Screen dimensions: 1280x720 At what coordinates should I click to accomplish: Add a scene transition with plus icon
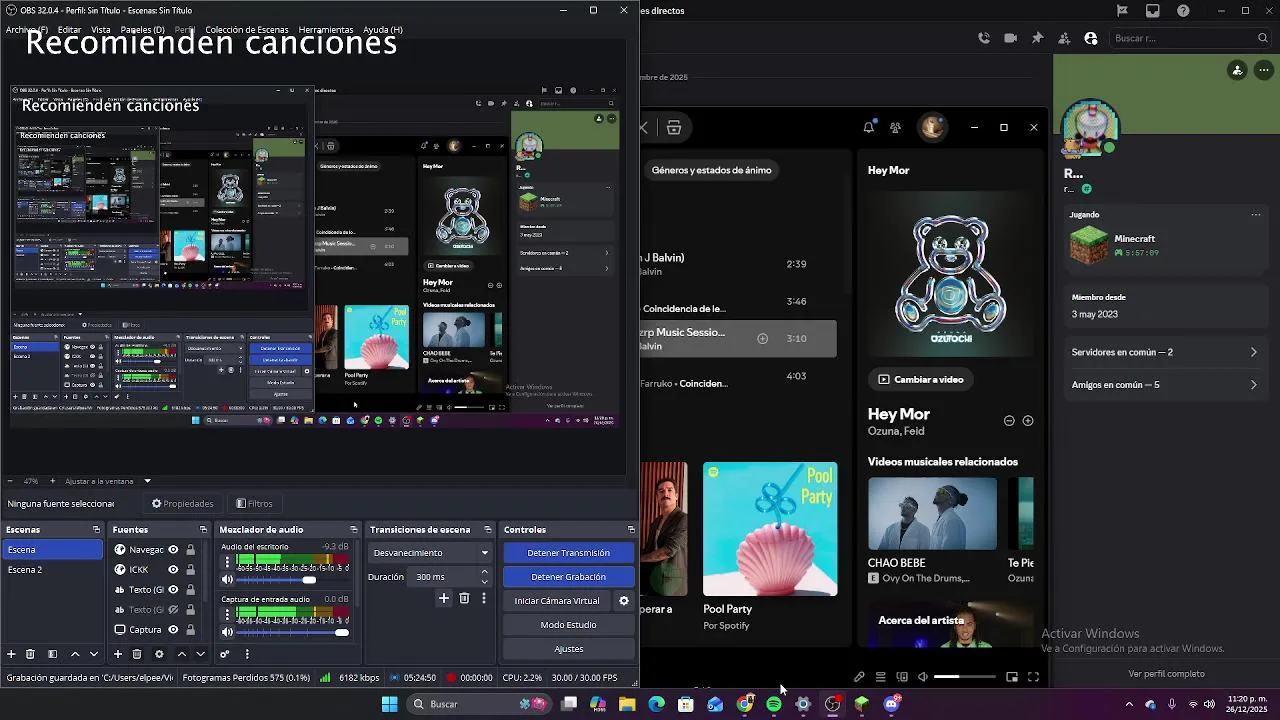pos(444,598)
